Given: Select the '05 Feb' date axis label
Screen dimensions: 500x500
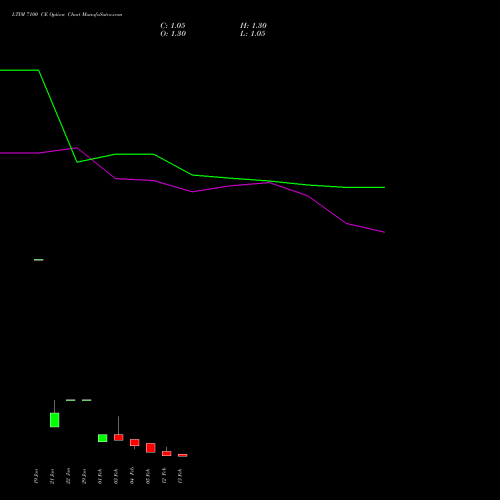Looking at the screenshot, I should coord(148,476).
